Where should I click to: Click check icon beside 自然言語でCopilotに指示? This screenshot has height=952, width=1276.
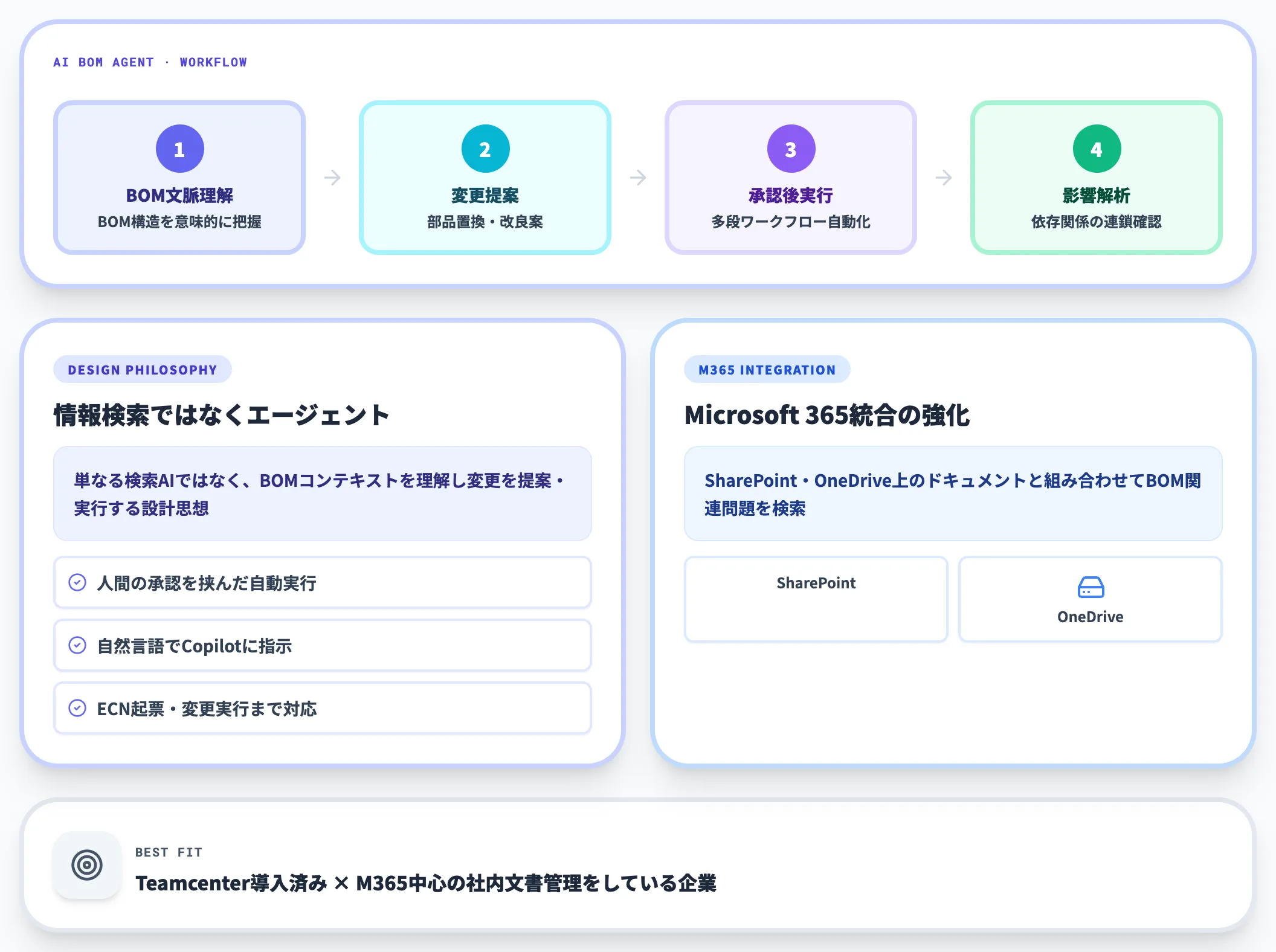click(x=77, y=645)
